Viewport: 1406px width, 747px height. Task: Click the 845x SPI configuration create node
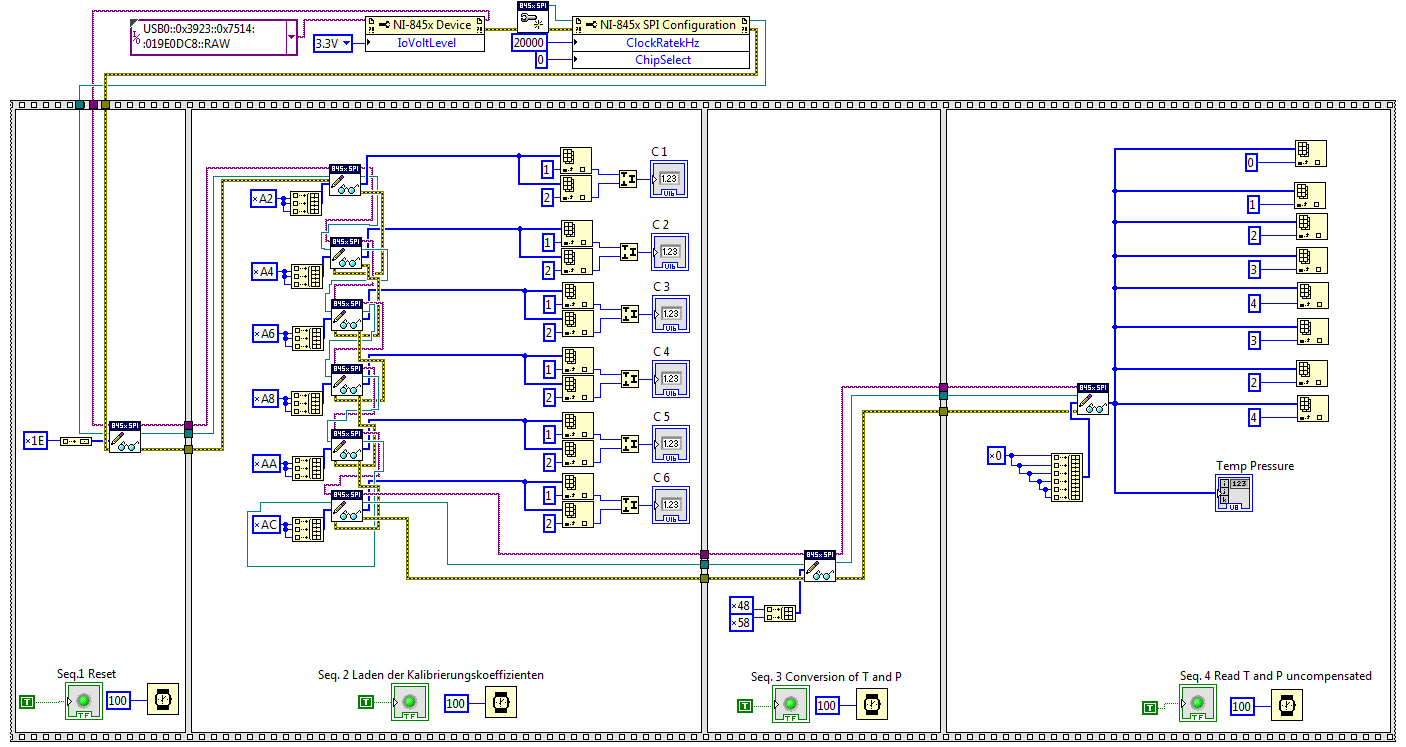(531, 17)
